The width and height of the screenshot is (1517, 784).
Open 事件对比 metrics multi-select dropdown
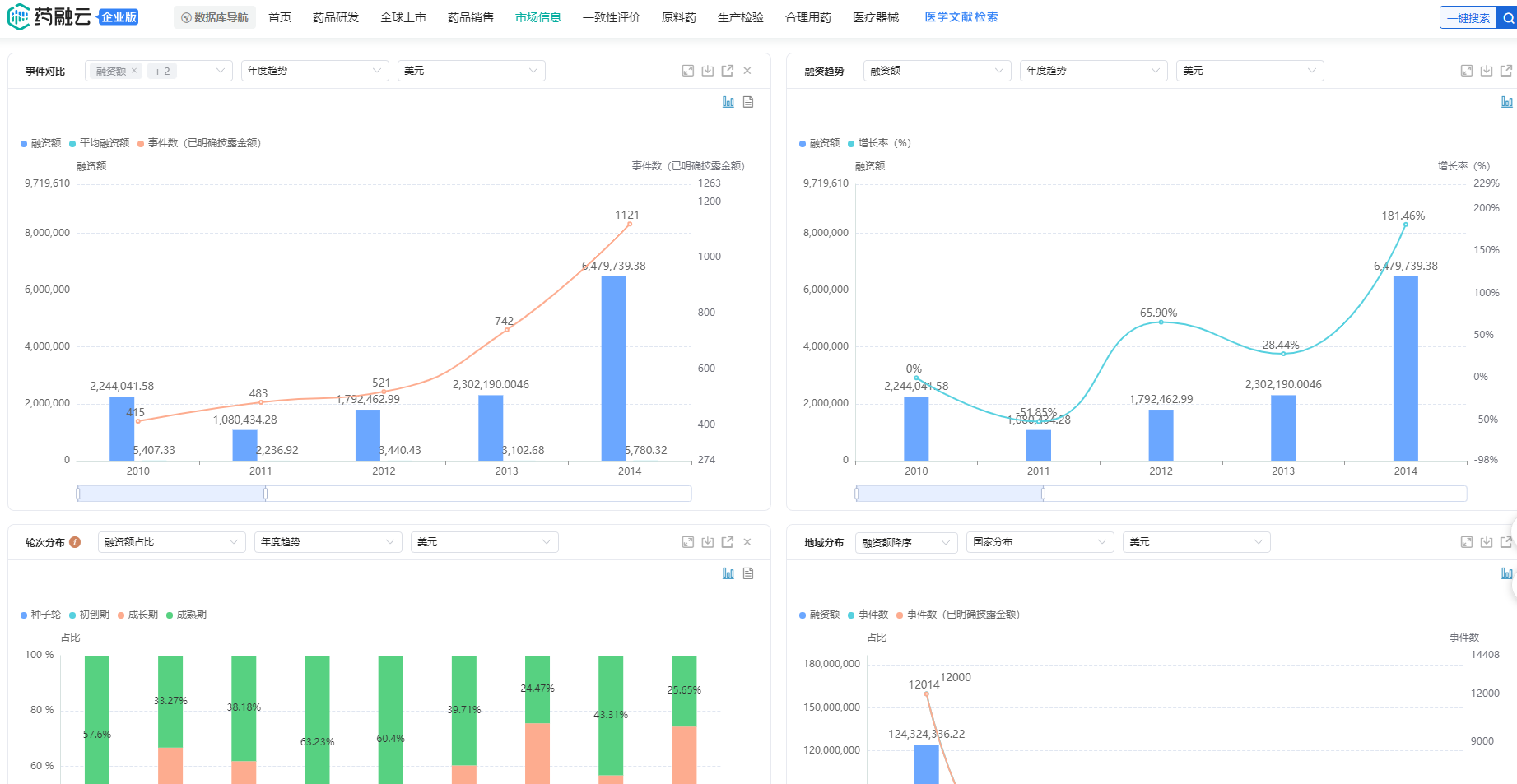[x=159, y=71]
